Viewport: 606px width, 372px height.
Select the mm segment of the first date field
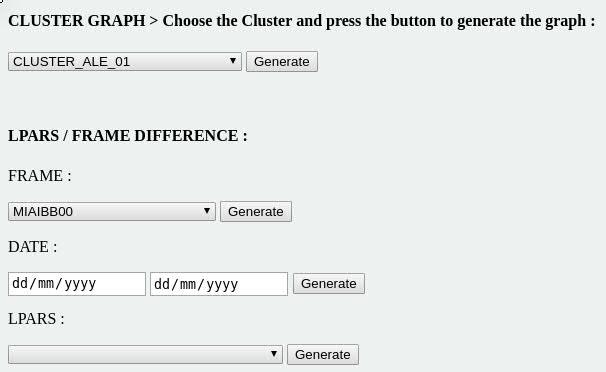click(x=46, y=284)
